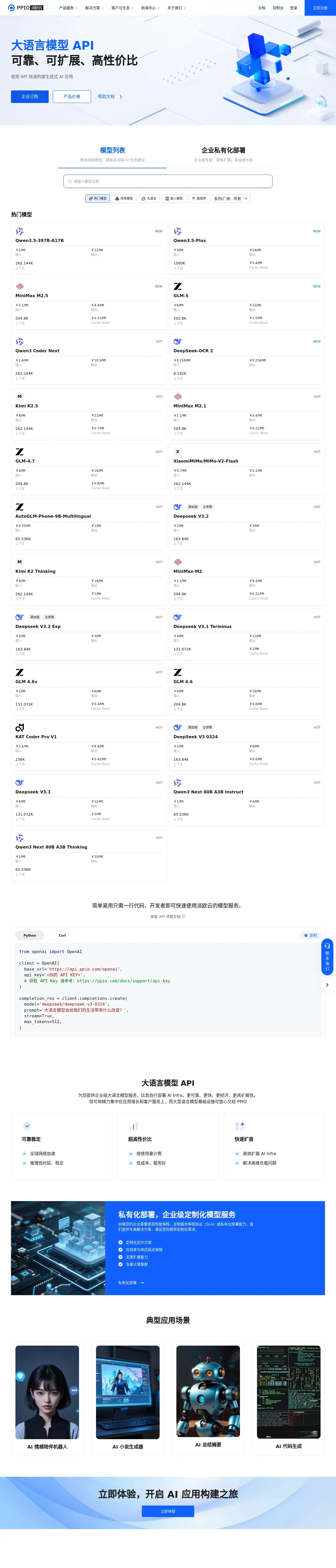Switch to the 模型列表 tab
The width and height of the screenshot is (336, 1568).
tap(112, 154)
